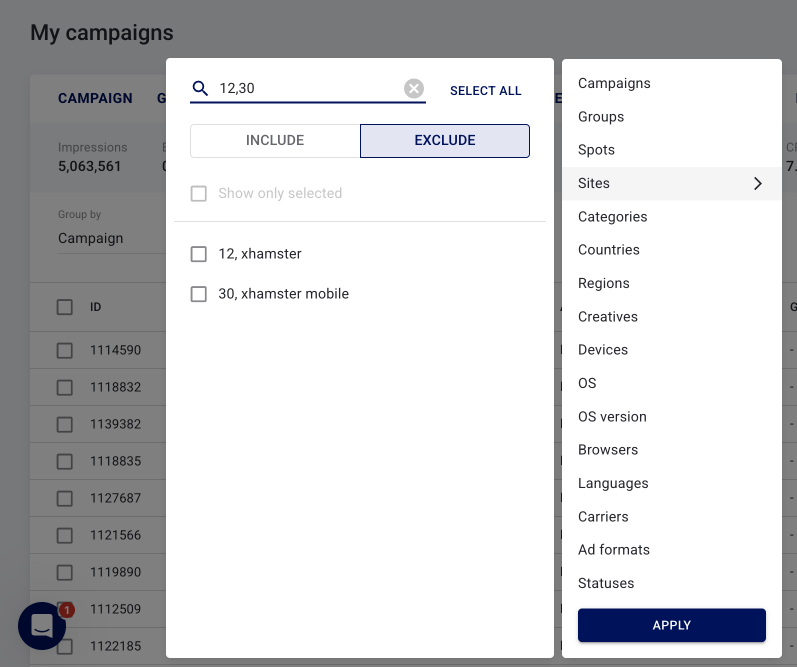The width and height of the screenshot is (797, 667).
Task: Open the Ad formats filter option
Action: (613, 550)
